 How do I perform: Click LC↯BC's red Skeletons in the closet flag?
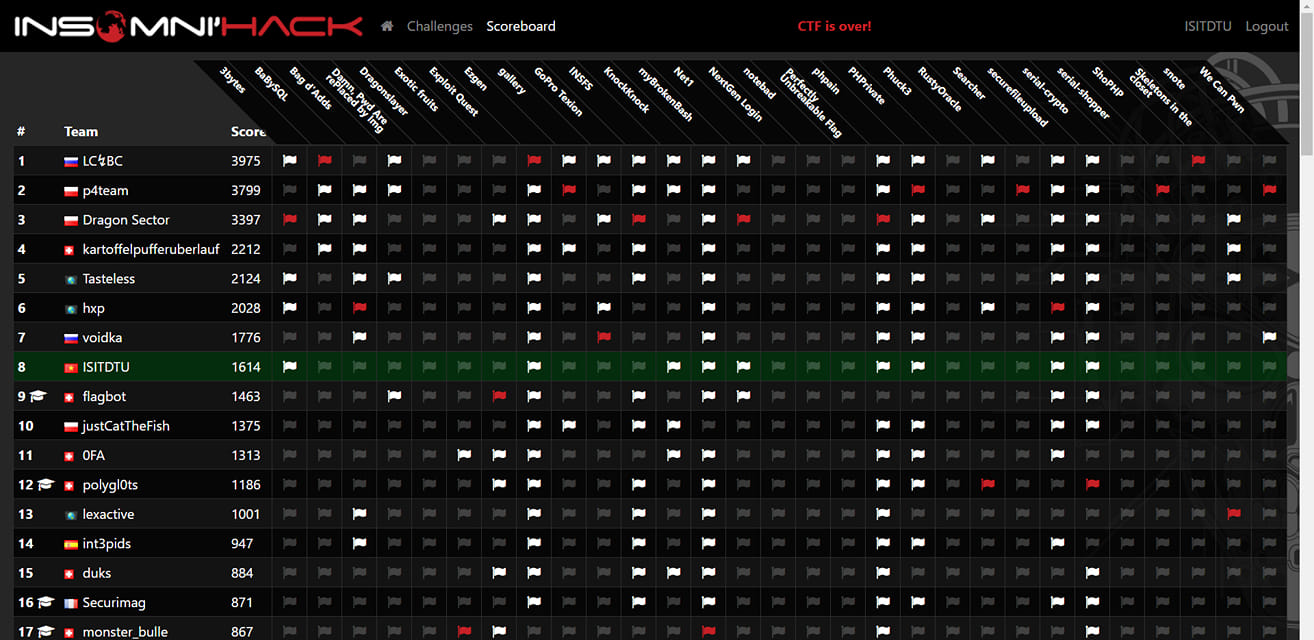(1199, 160)
